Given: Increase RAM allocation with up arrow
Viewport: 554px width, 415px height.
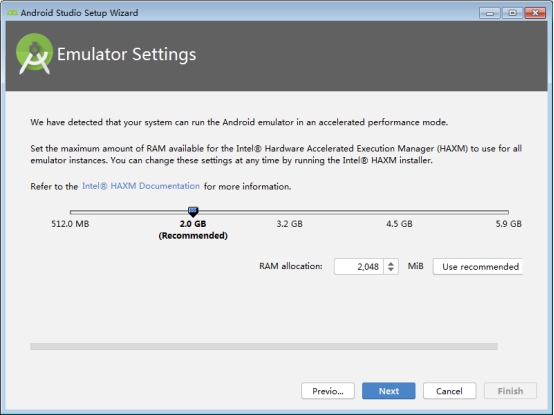Looking at the screenshot, I should click(x=391, y=263).
